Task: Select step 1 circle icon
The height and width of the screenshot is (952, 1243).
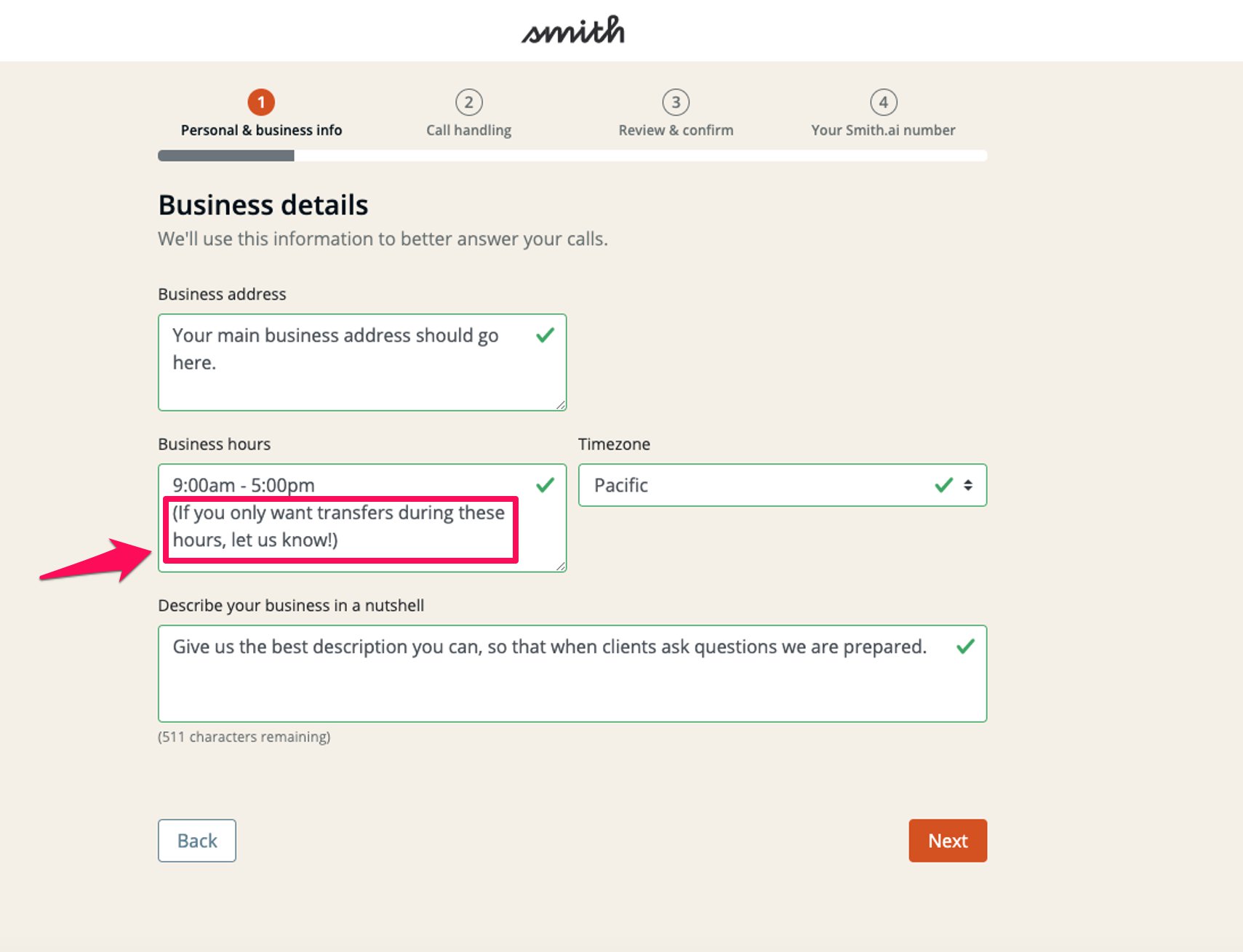Action: [x=261, y=103]
